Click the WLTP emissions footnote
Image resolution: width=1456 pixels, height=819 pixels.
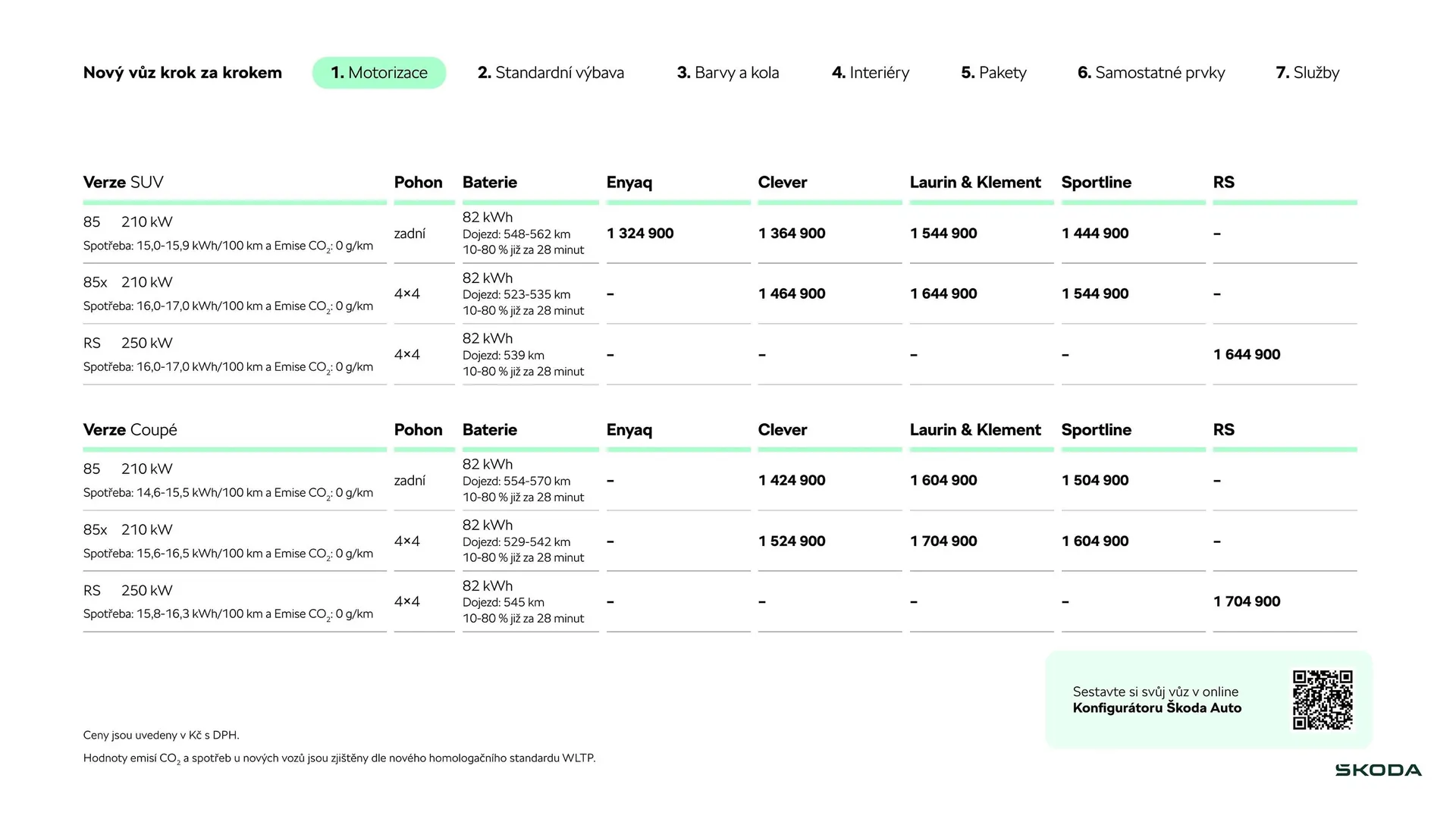(339, 758)
